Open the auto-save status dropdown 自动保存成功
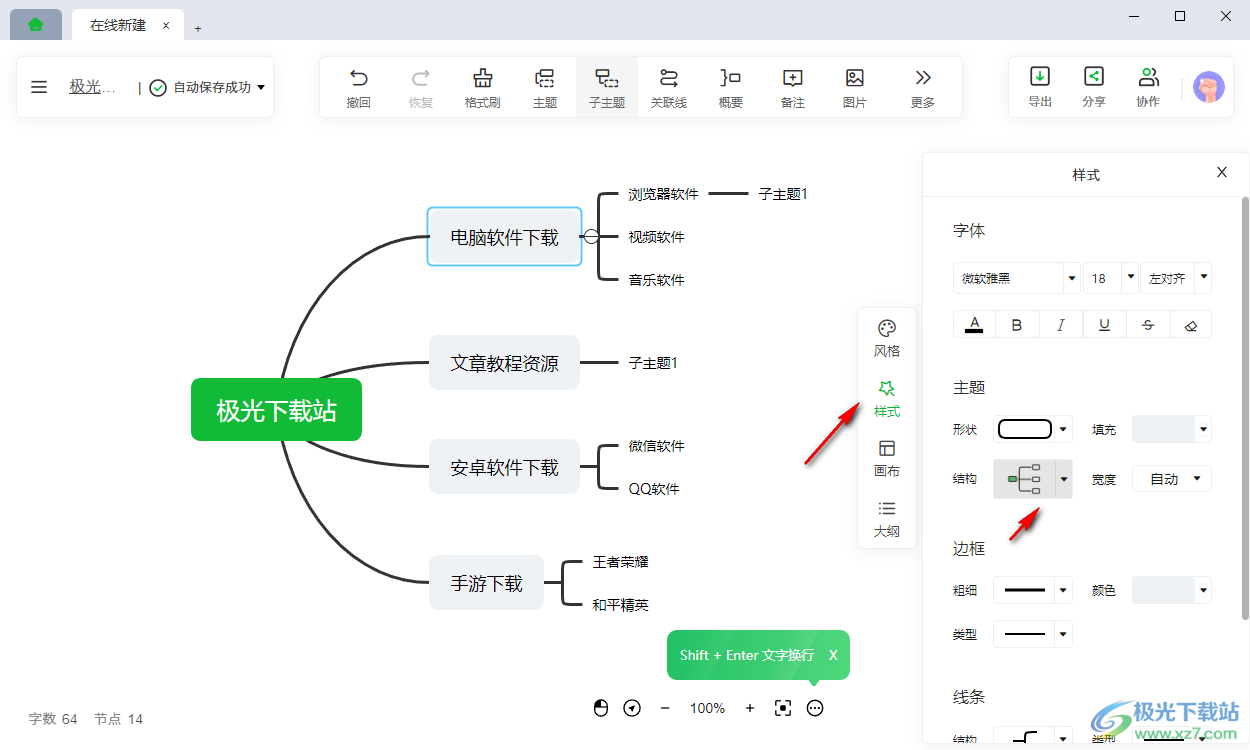The height and width of the screenshot is (750, 1250). tap(208, 87)
